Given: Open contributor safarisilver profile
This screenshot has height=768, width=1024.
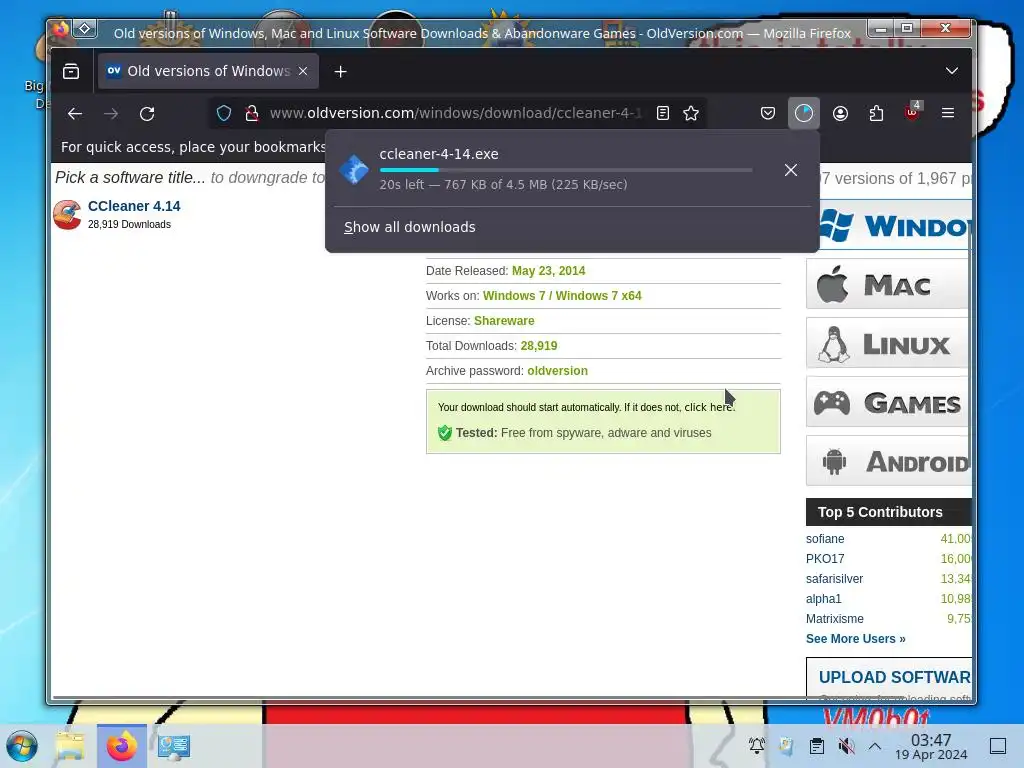Looking at the screenshot, I should click(x=834, y=579).
